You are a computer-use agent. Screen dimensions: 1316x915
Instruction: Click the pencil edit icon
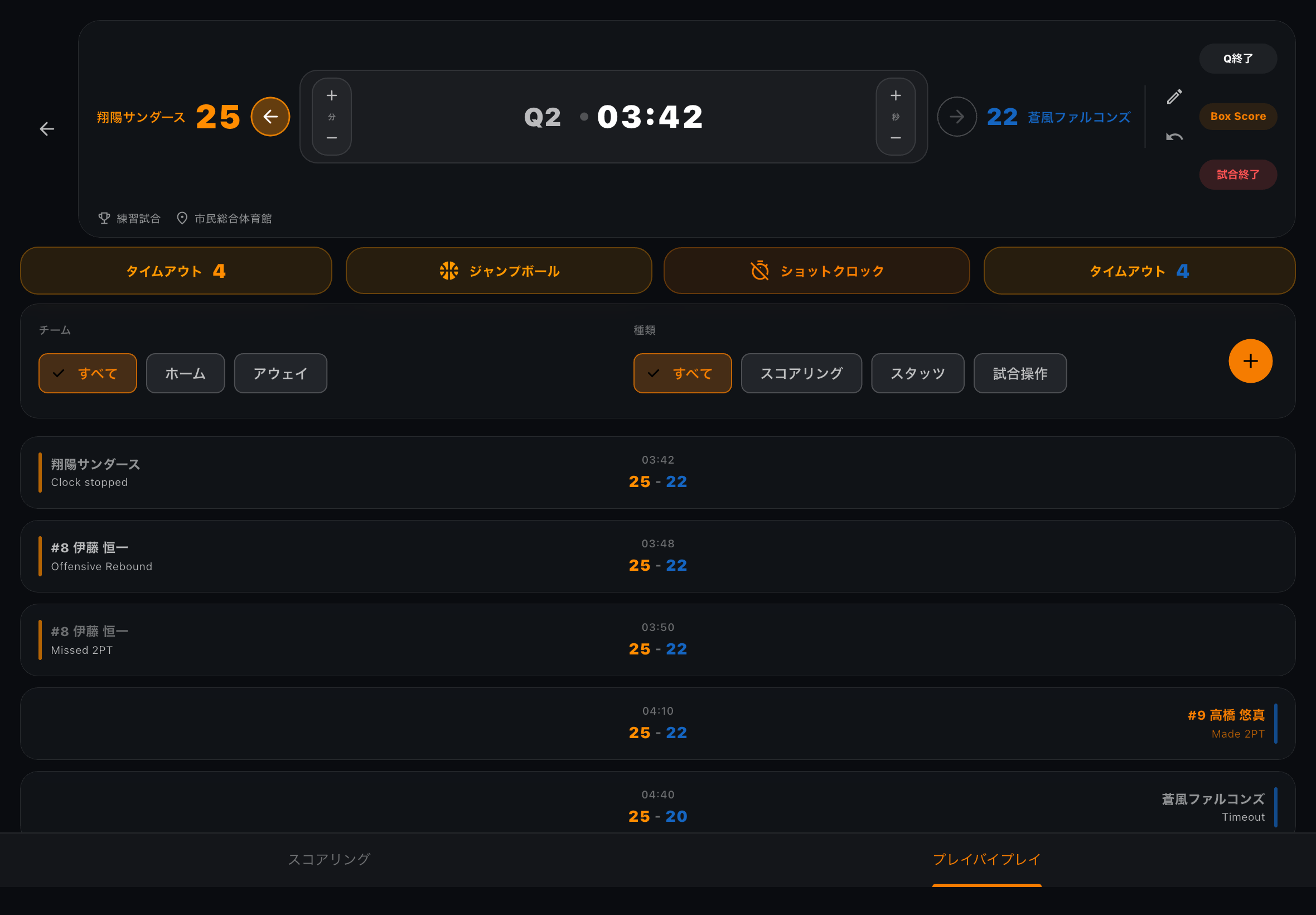[1174, 97]
